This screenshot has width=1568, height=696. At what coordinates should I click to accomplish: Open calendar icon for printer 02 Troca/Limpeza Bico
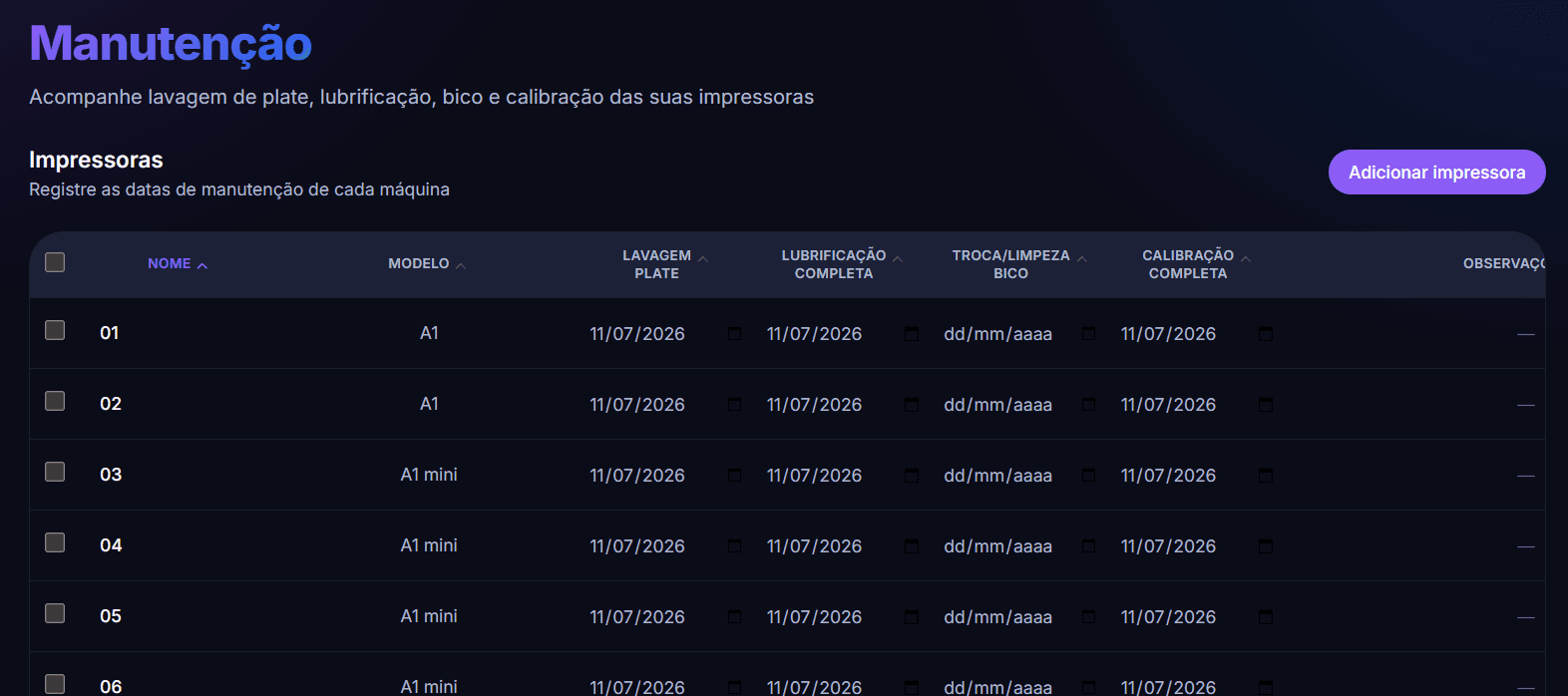1089,405
